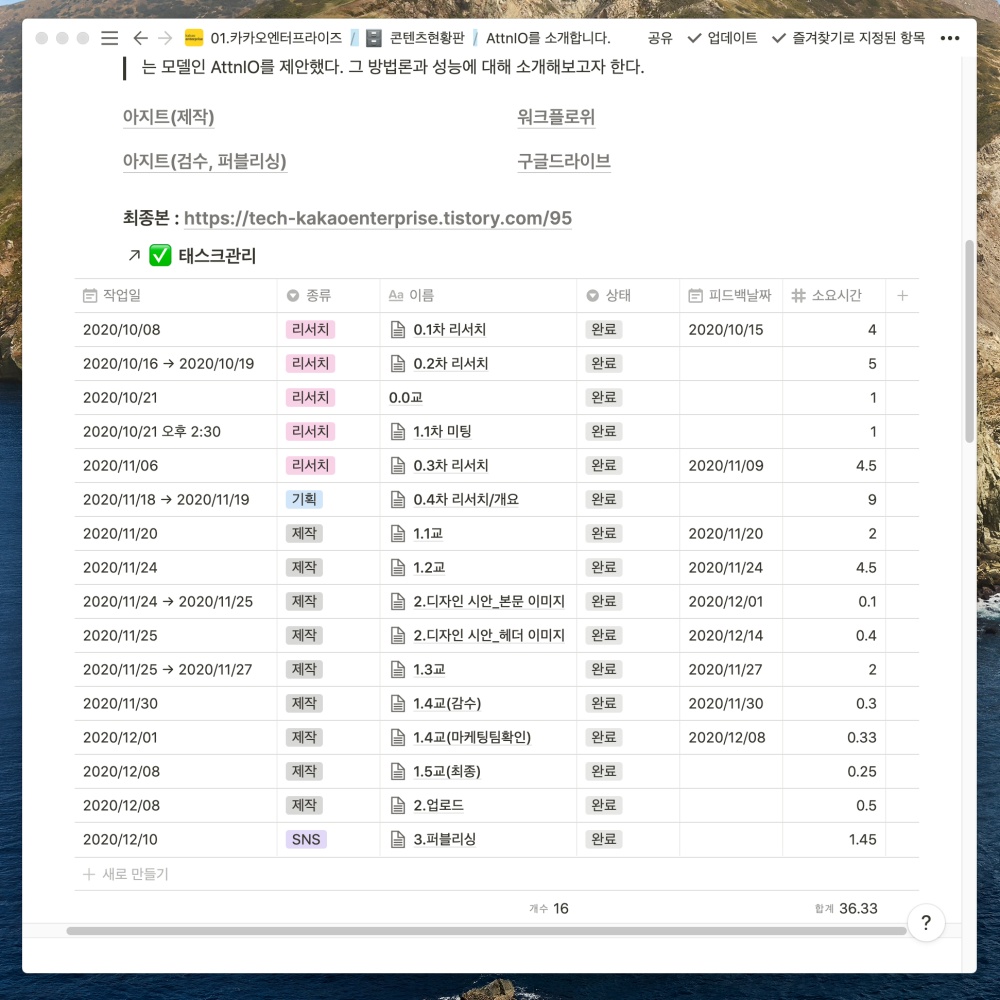The height and width of the screenshot is (1000, 1000).
Task: Select the purple SNS tag
Action: [x=306, y=839]
